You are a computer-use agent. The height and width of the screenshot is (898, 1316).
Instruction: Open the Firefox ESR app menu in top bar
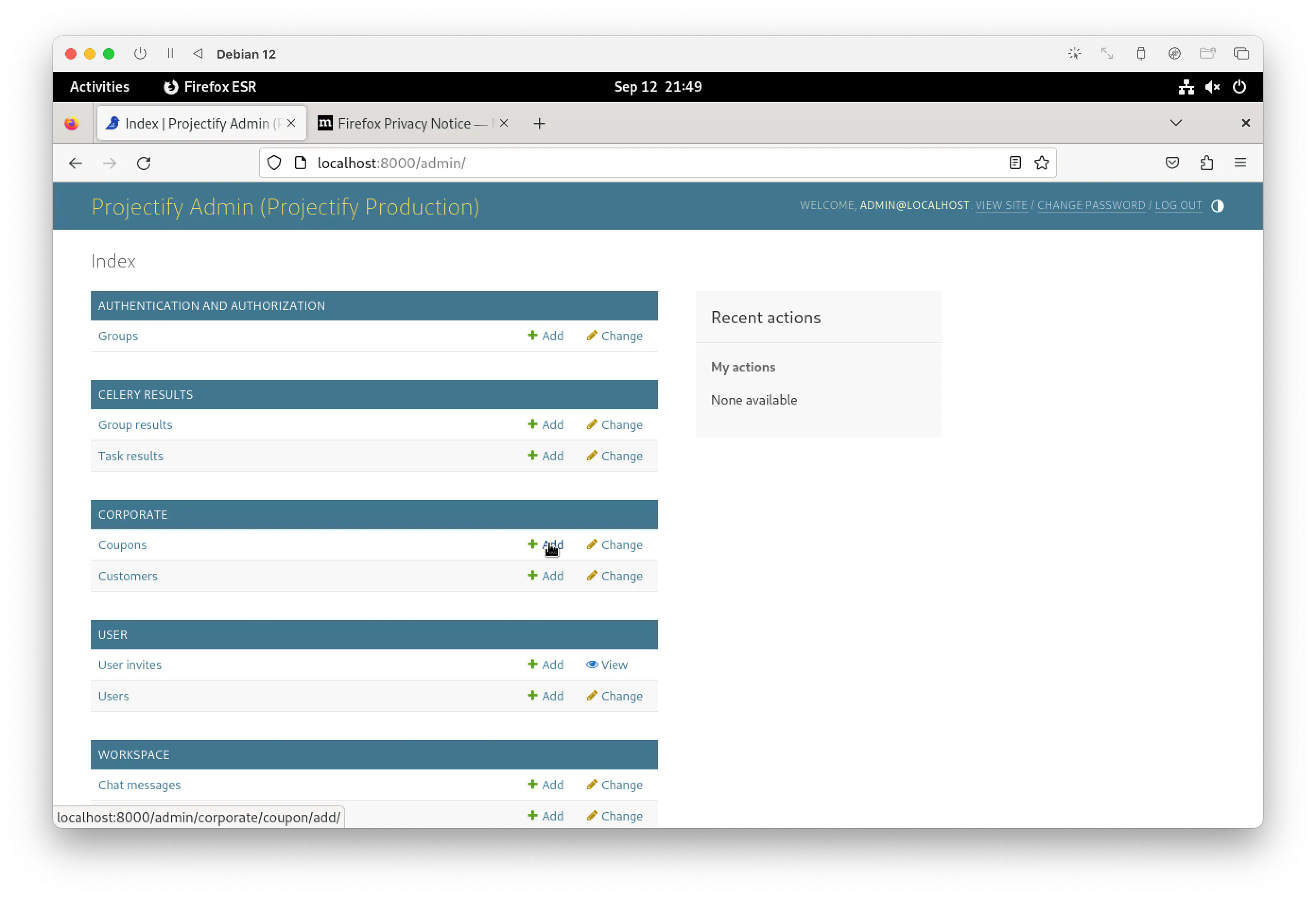pos(210,86)
